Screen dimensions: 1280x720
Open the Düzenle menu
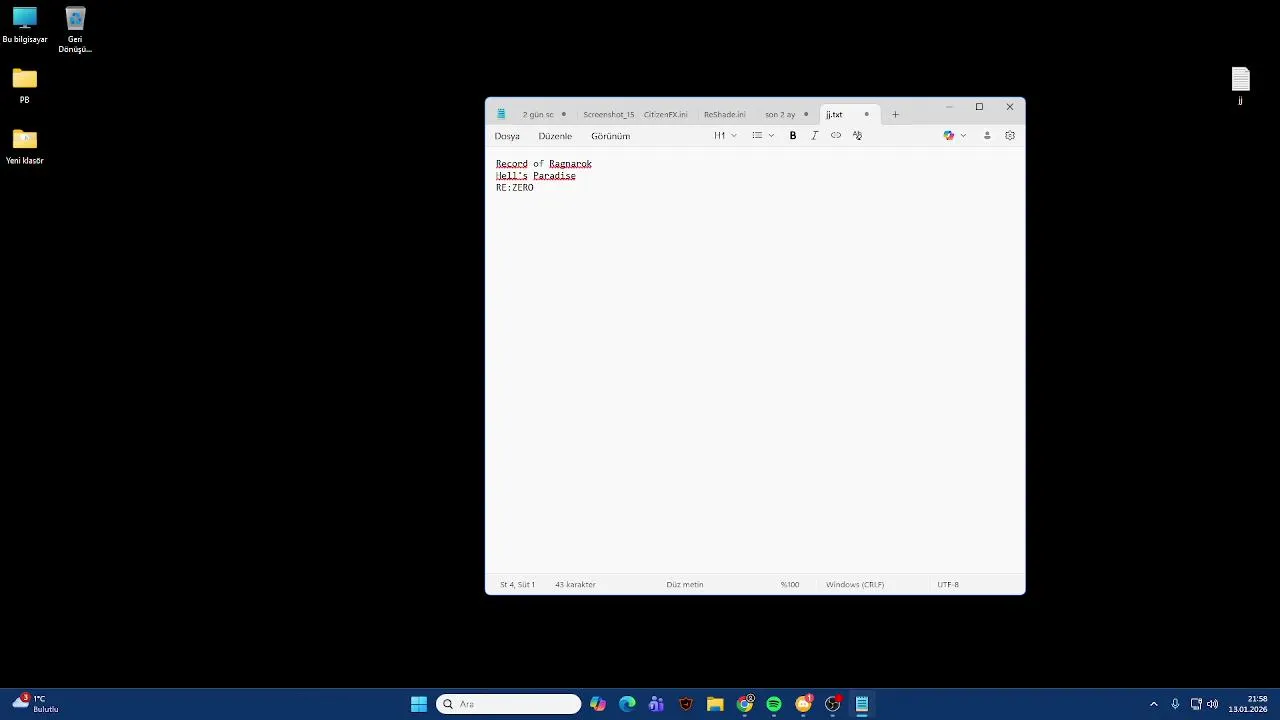point(555,136)
